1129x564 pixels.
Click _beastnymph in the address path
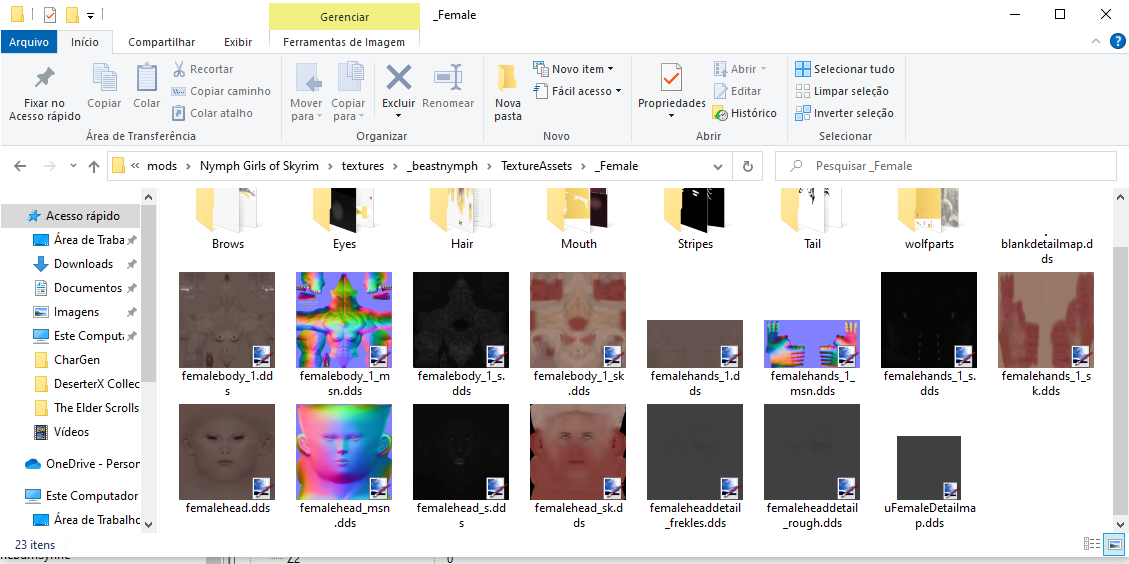click(442, 166)
